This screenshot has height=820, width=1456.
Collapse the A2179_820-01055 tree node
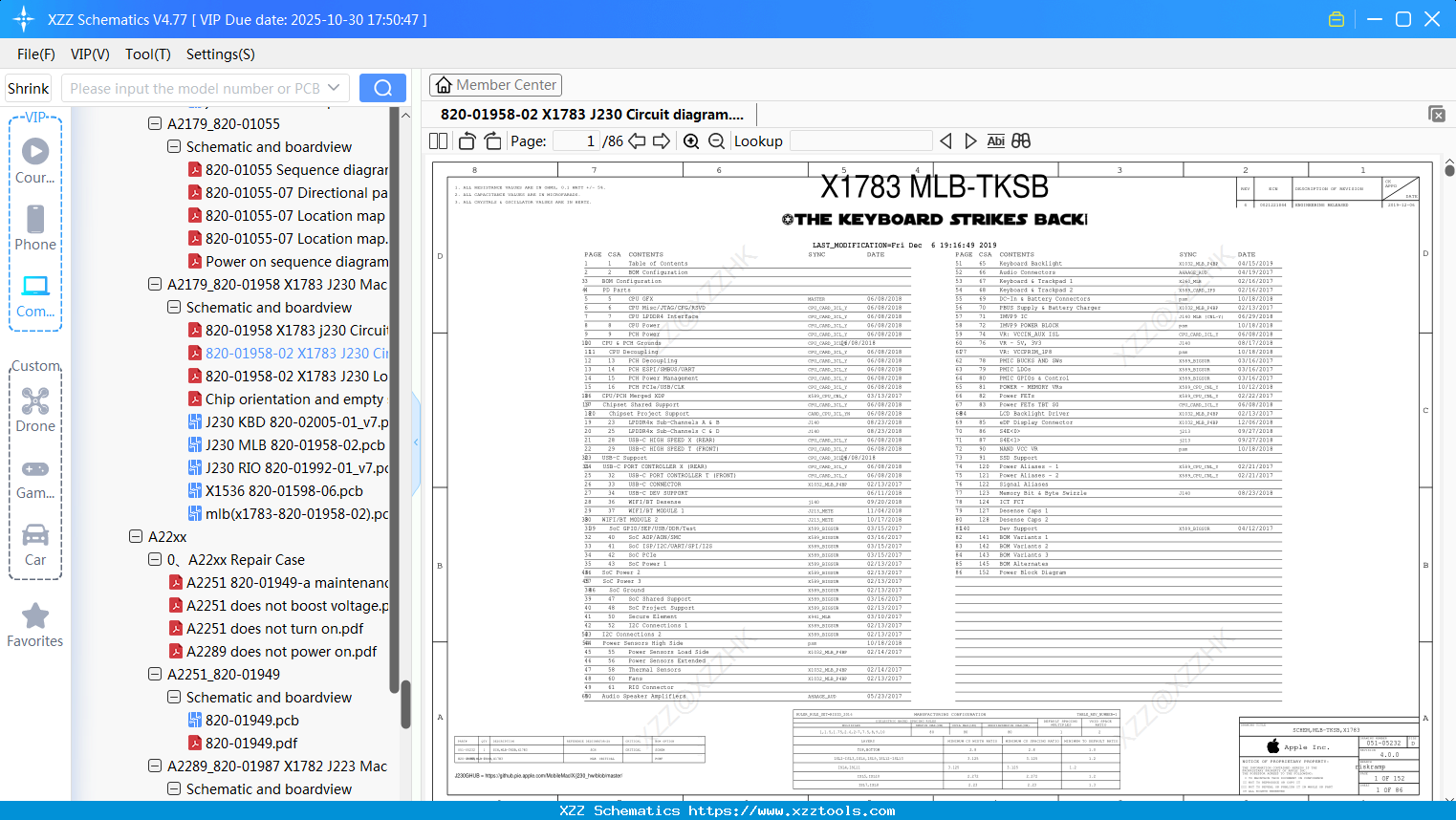[x=155, y=123]
